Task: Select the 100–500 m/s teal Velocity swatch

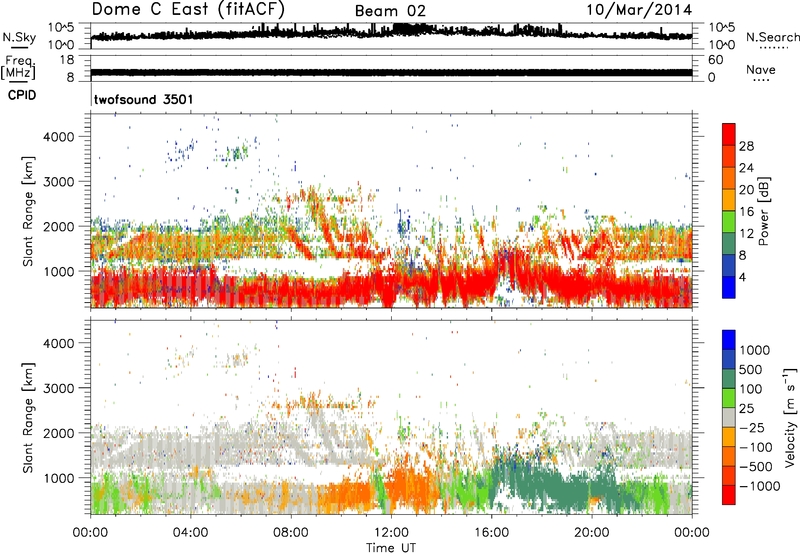Action: tap(729, 379)
